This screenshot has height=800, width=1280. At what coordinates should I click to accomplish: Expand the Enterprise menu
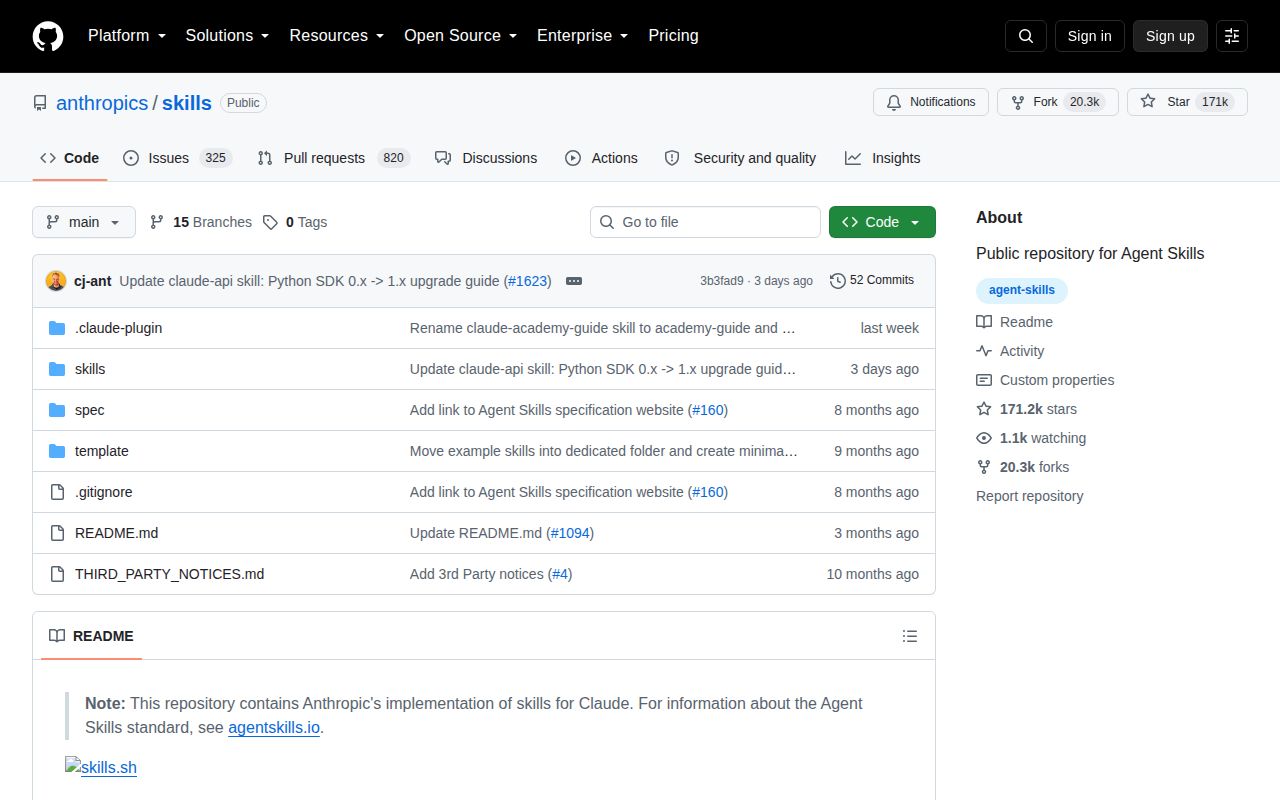click(x=582, y=36)
